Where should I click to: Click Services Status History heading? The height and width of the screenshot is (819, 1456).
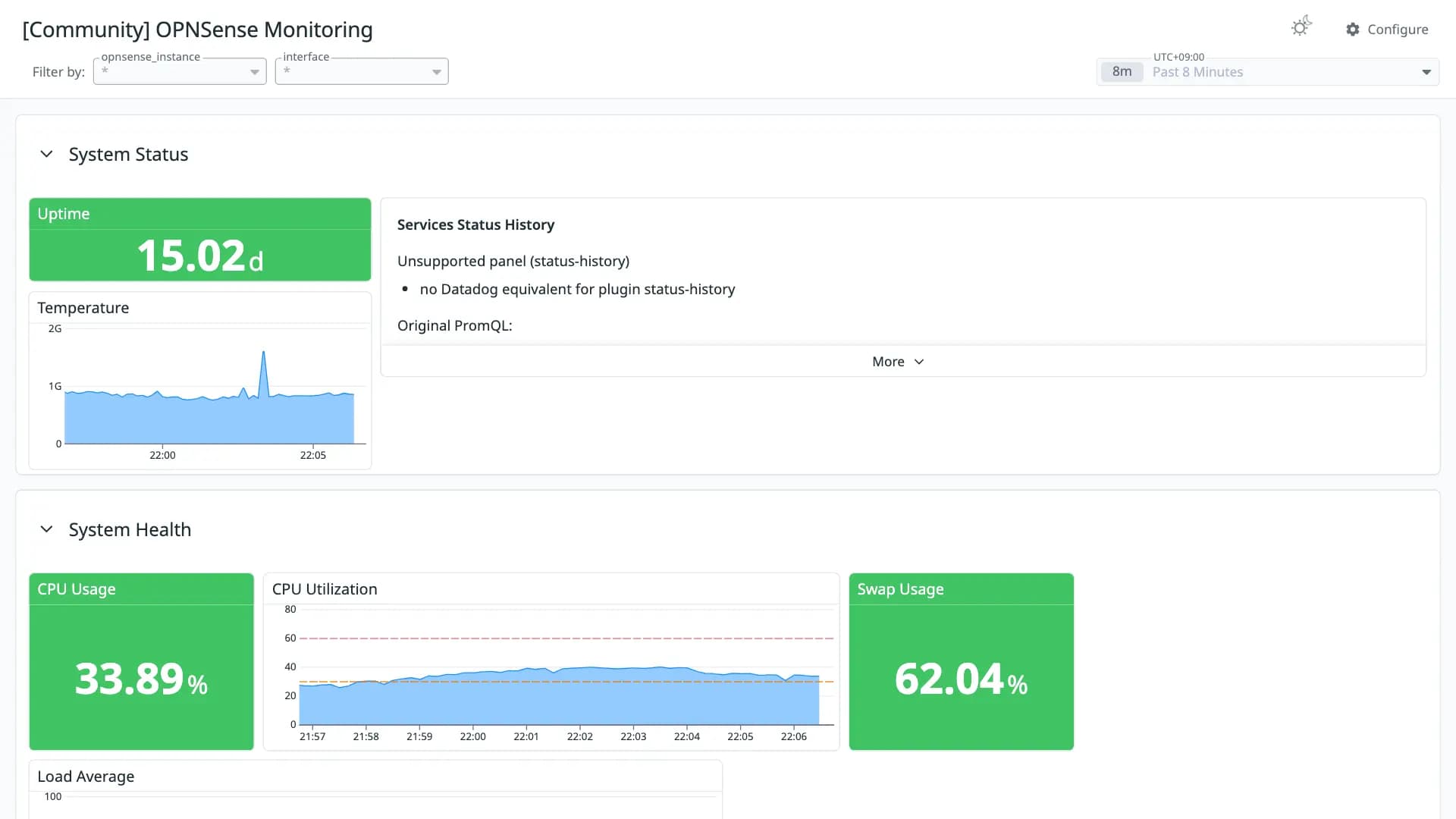click(475, 224)
